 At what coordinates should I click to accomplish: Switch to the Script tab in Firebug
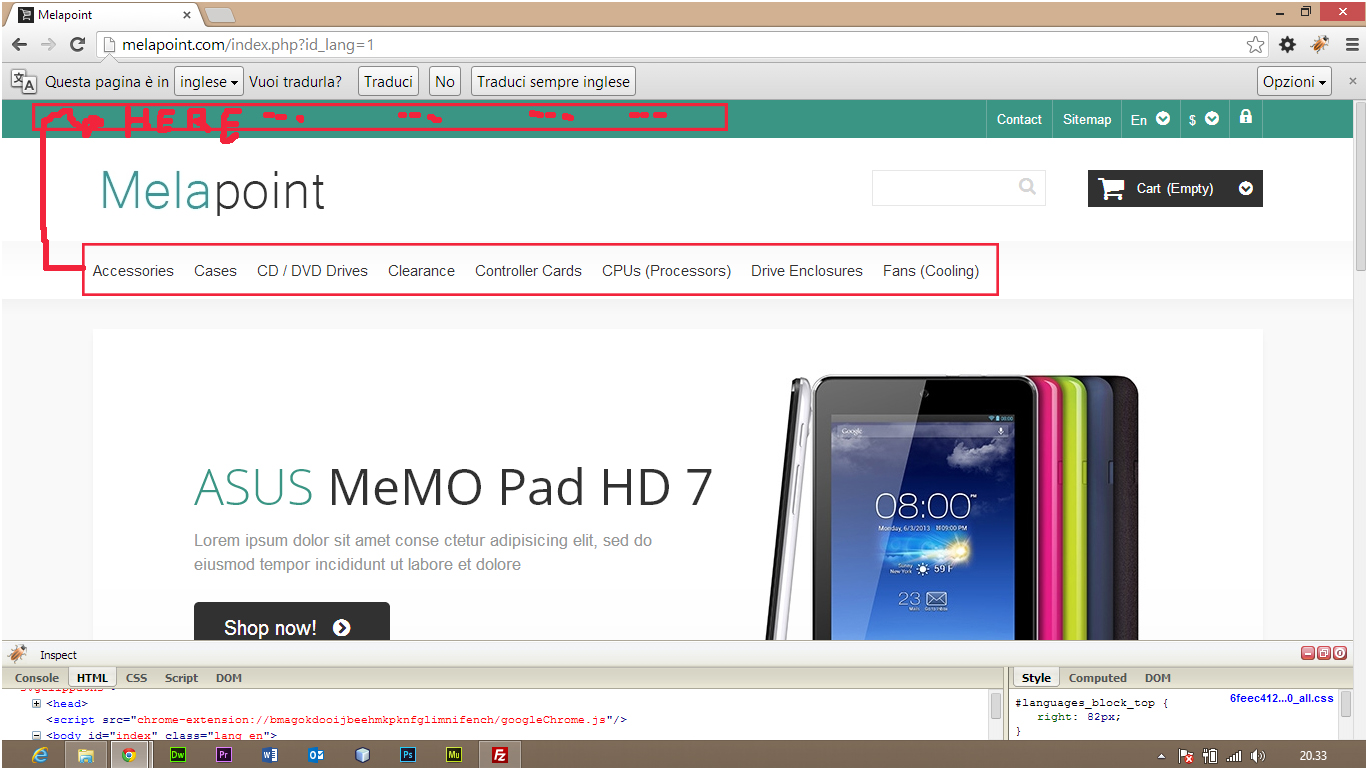[181, 678]
